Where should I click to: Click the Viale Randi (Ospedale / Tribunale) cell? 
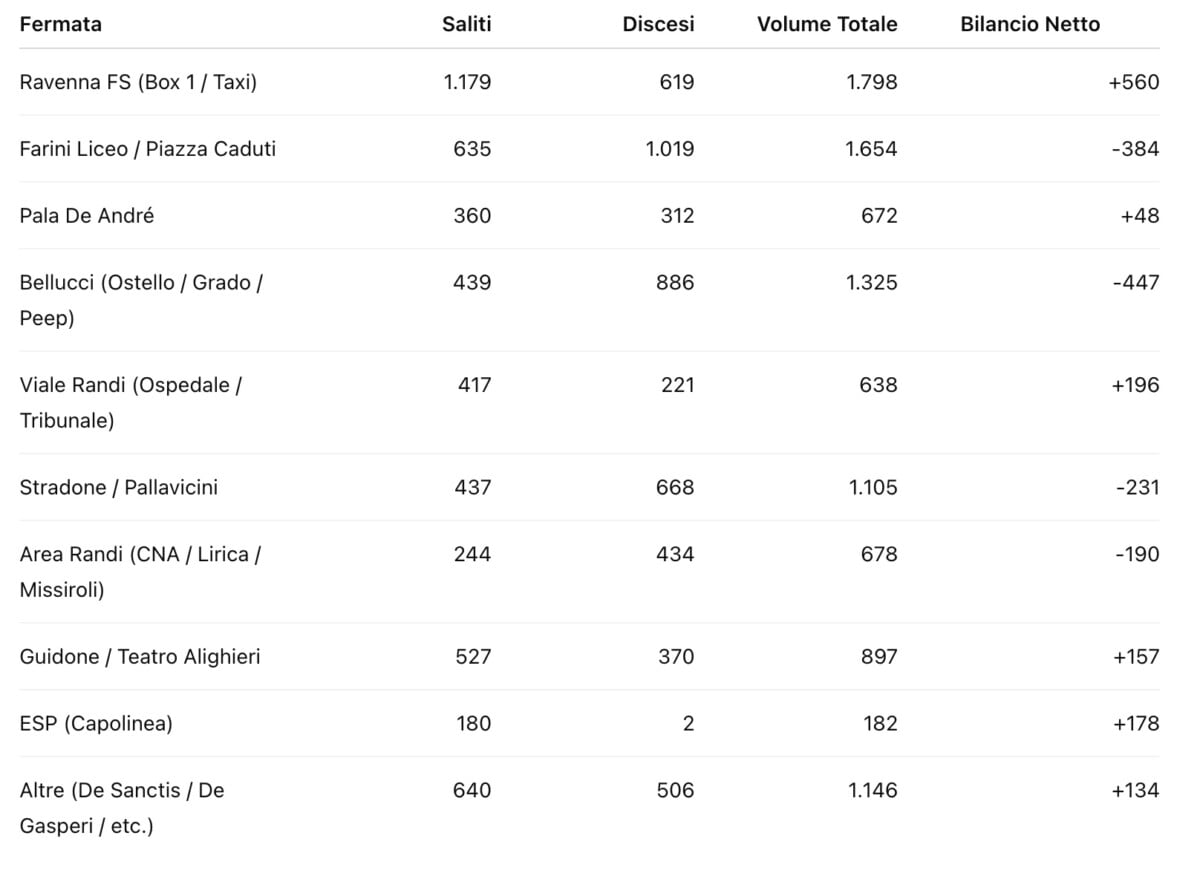(131, 403)
